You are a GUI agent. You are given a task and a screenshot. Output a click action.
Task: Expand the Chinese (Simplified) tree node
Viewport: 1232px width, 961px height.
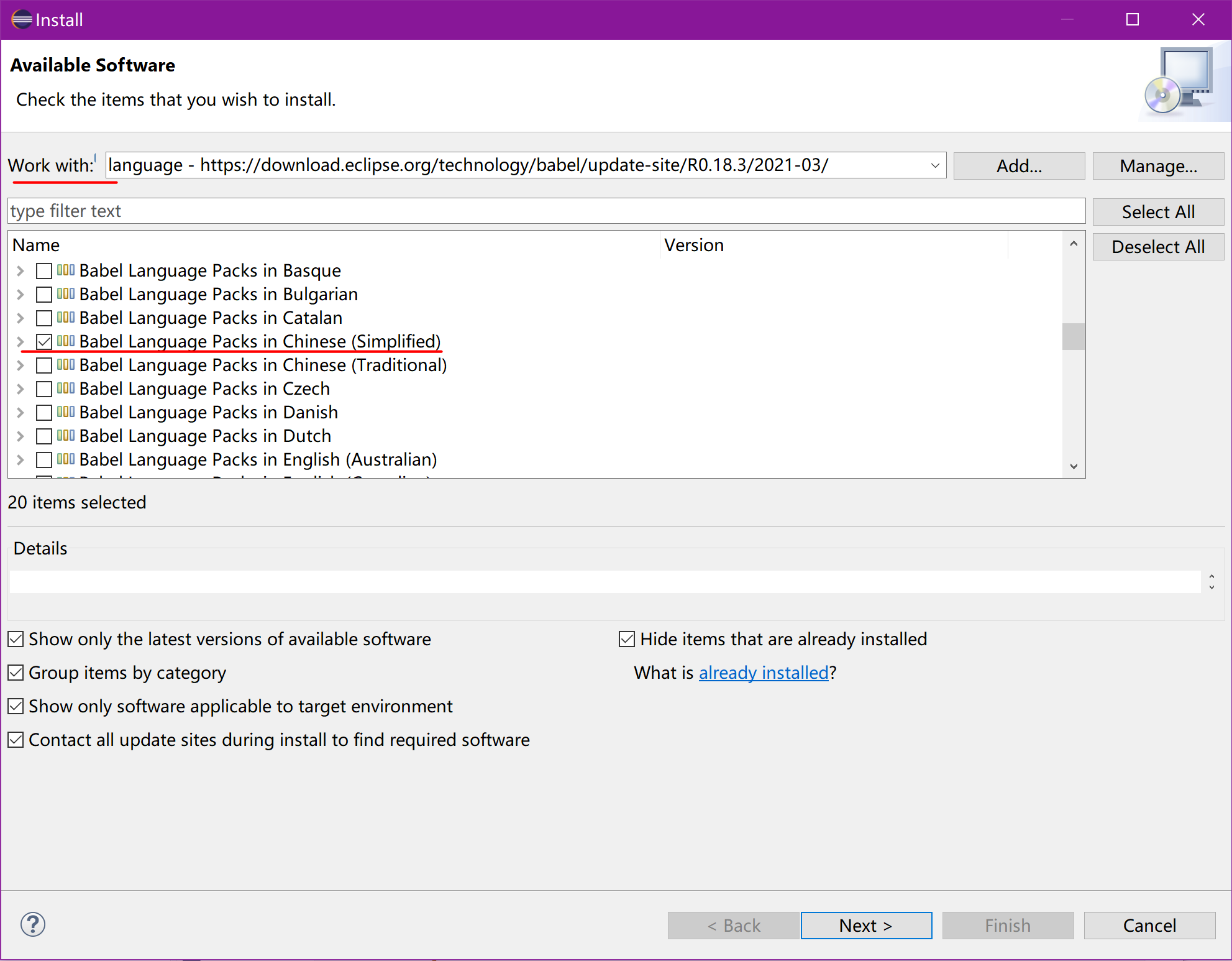click(20, 342)
